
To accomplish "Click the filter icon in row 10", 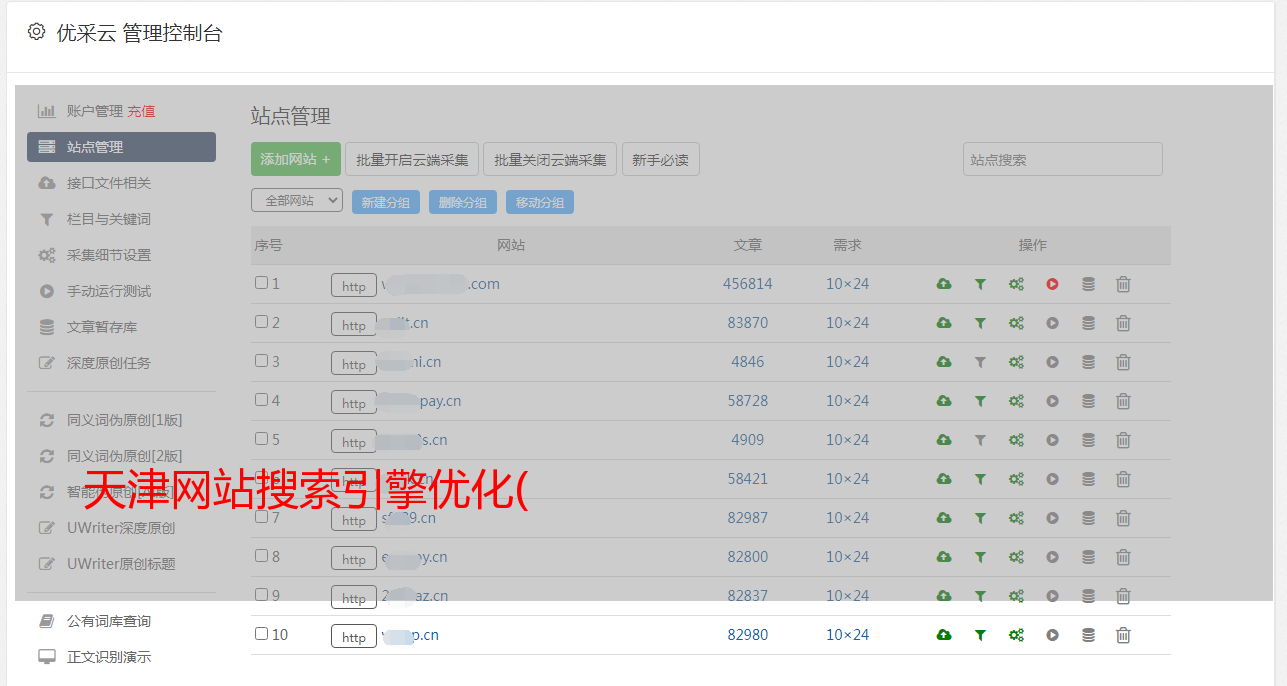I will [x=980, y=635].
